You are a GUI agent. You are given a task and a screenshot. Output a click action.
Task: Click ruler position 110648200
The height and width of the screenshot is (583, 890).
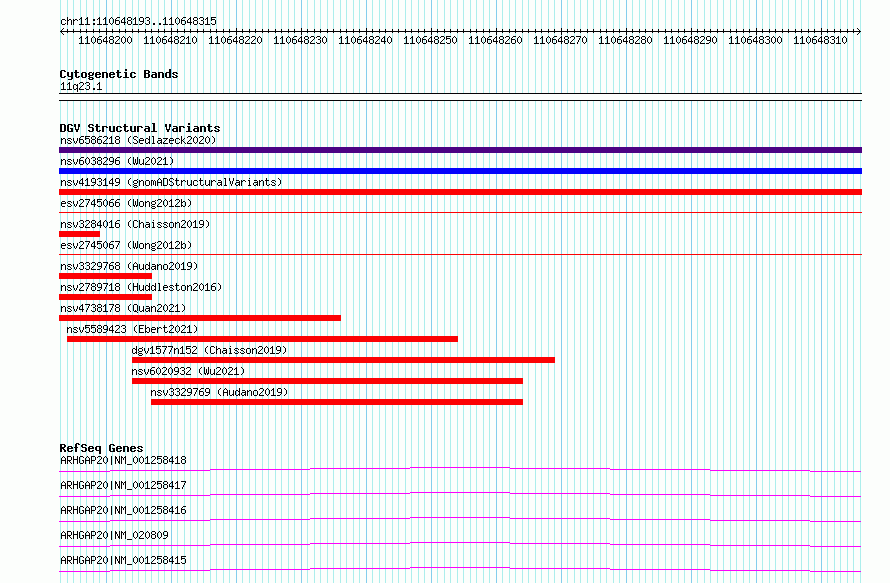[x=105, y=40]
